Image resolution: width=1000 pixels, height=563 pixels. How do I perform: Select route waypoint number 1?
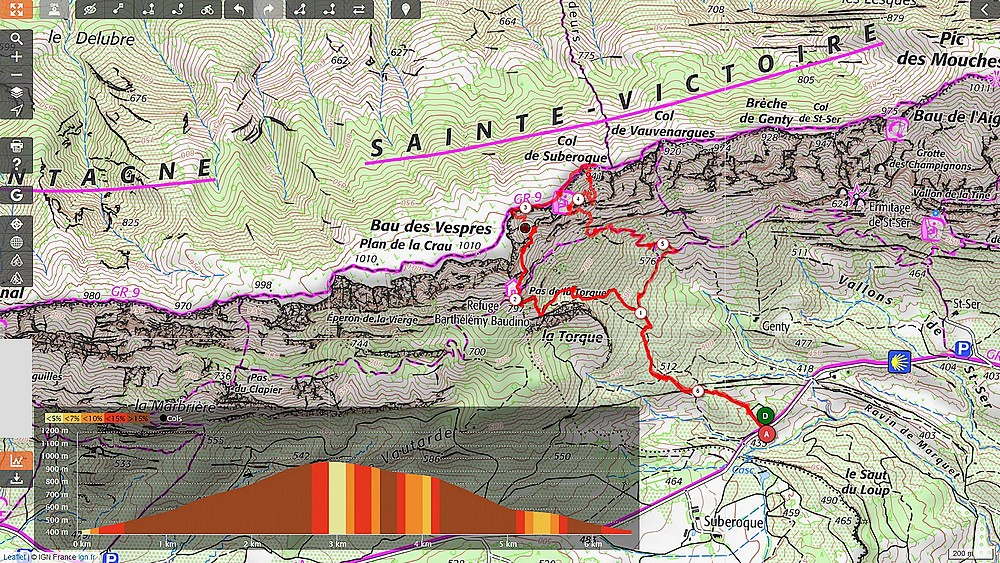pyautogui.click(x=640, y=312)
